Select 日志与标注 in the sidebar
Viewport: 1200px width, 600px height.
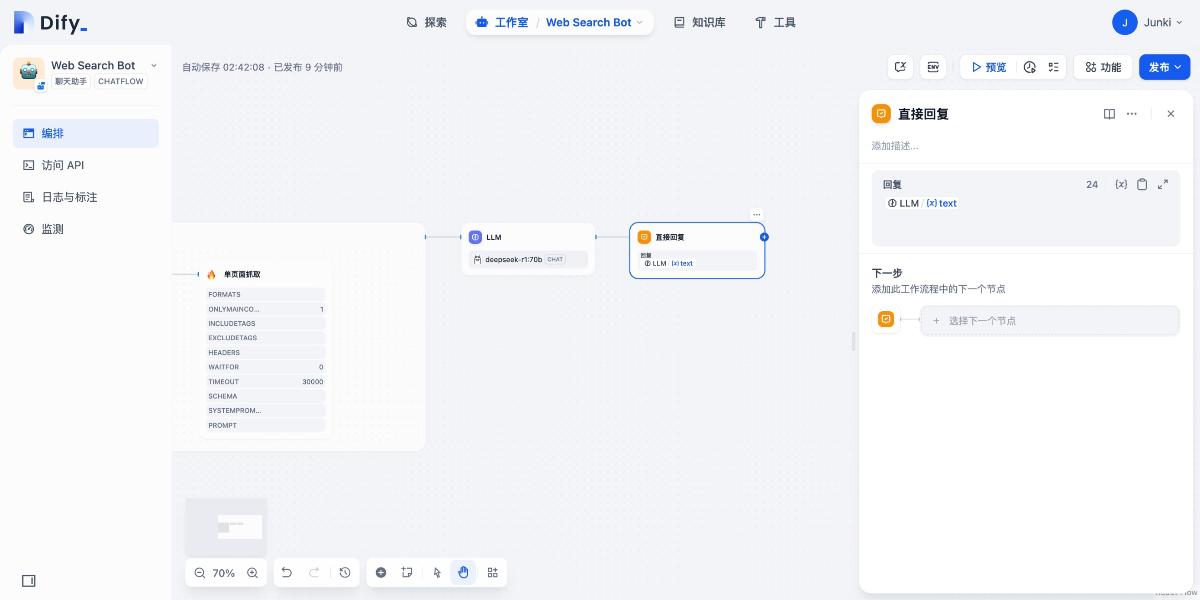click(x=69, y=197)
